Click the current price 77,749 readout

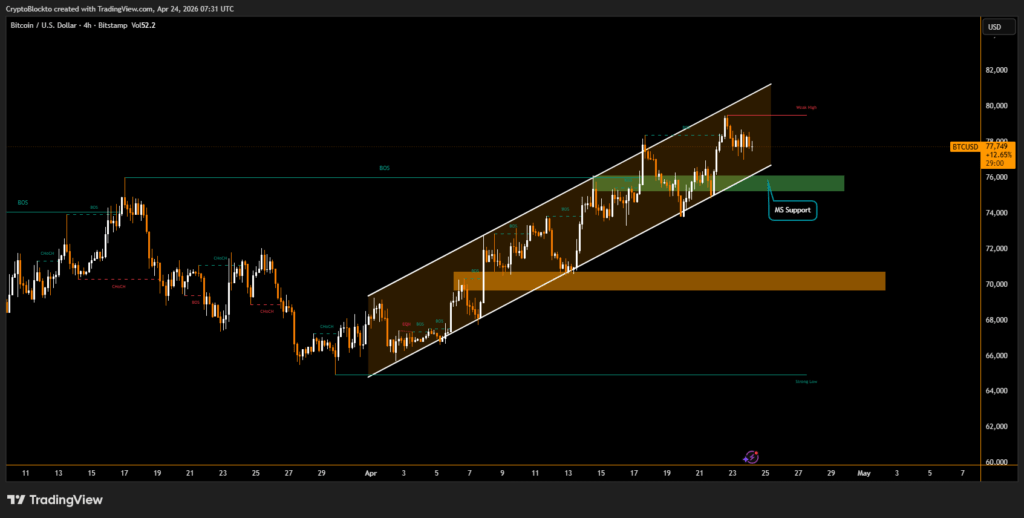click(998, 146)
